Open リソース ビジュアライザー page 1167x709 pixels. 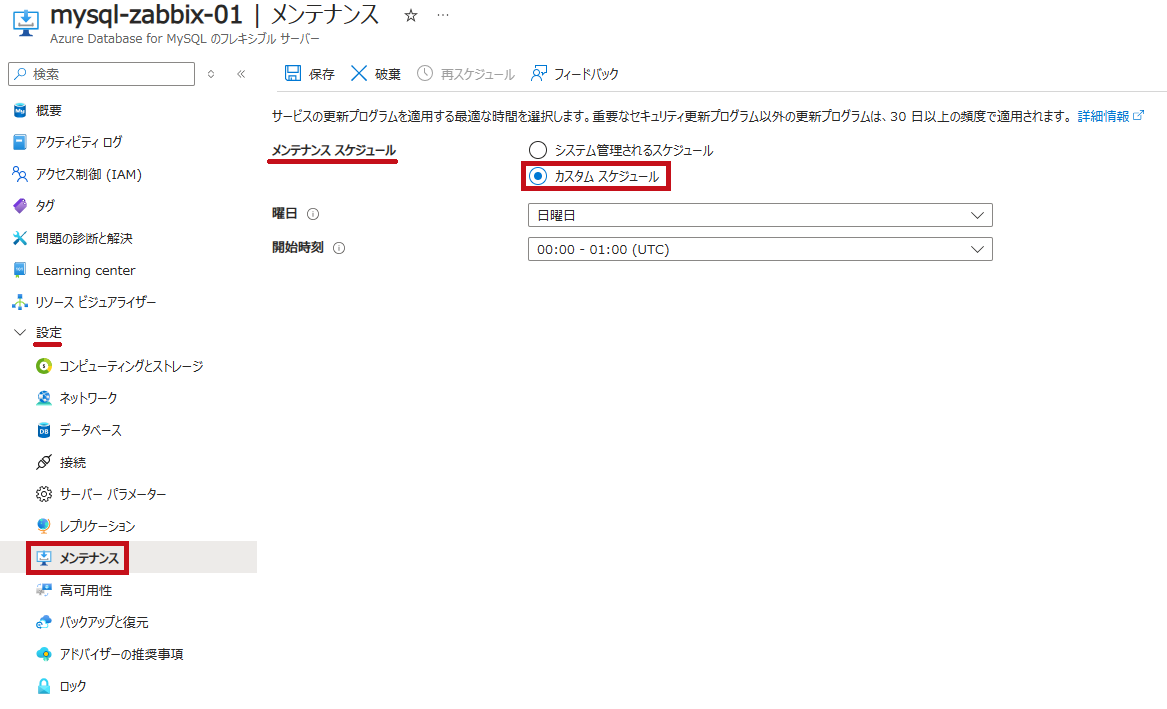96,302
